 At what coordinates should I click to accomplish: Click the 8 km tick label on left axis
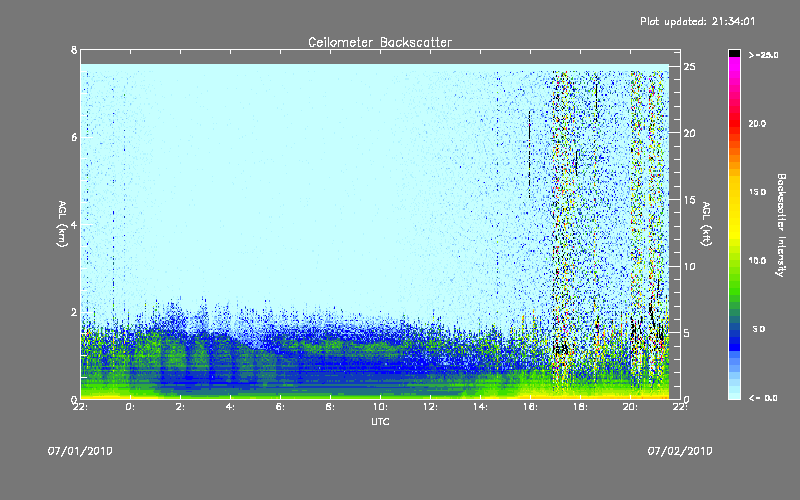(x=74, y=50)
